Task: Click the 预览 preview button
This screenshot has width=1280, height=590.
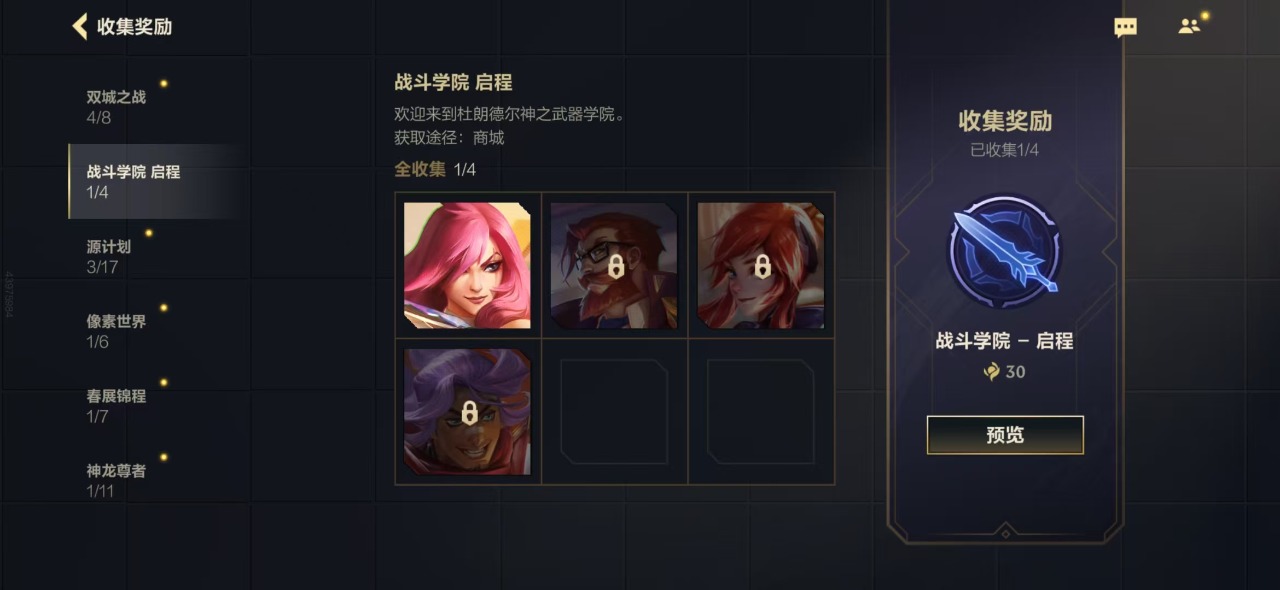Action: tap(1005, 435)
